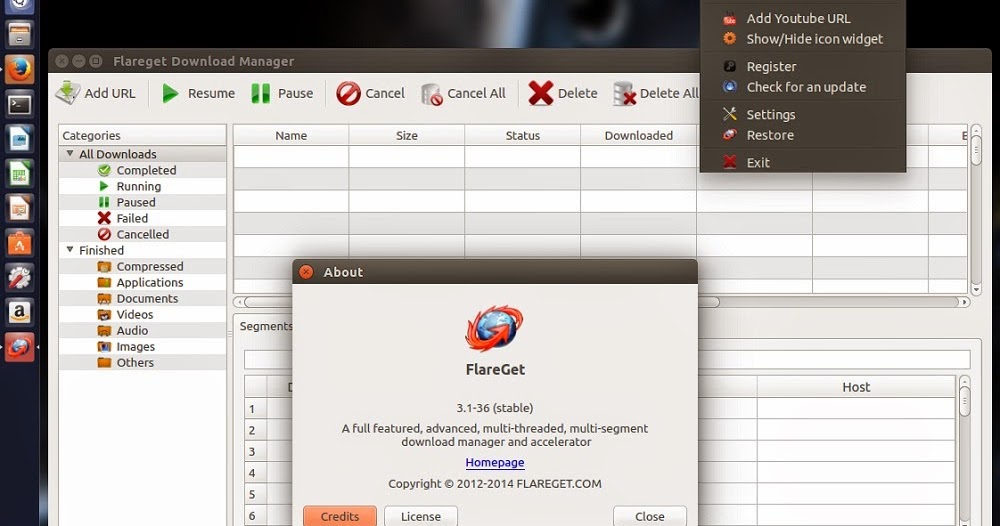Open LibreOffice Writer from the dock
This screenshot has width=1000, height=526.
[x=19, y=139]
